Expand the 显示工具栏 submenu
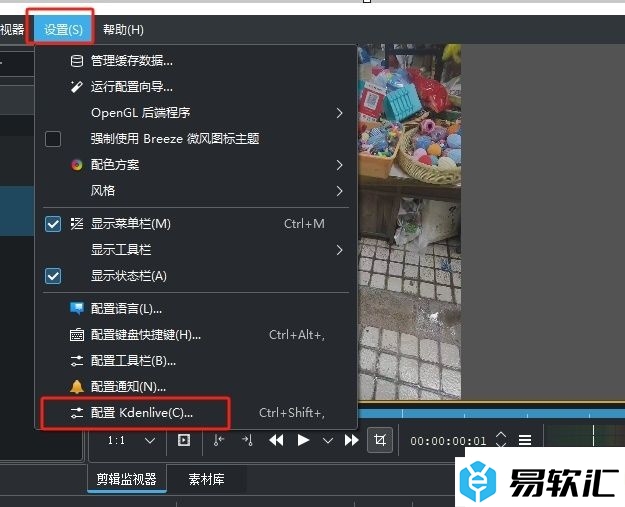The height and width of the screenshot is (507, 625). click(196, 250)
